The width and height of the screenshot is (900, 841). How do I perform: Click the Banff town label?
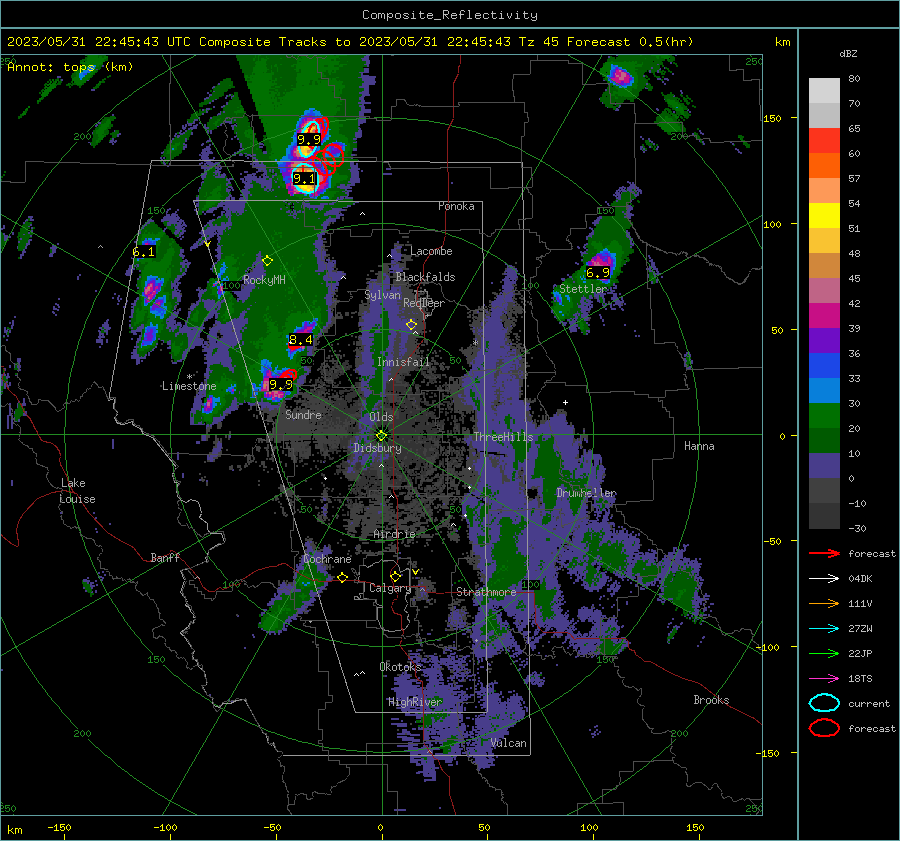click(x=165, y=557)
